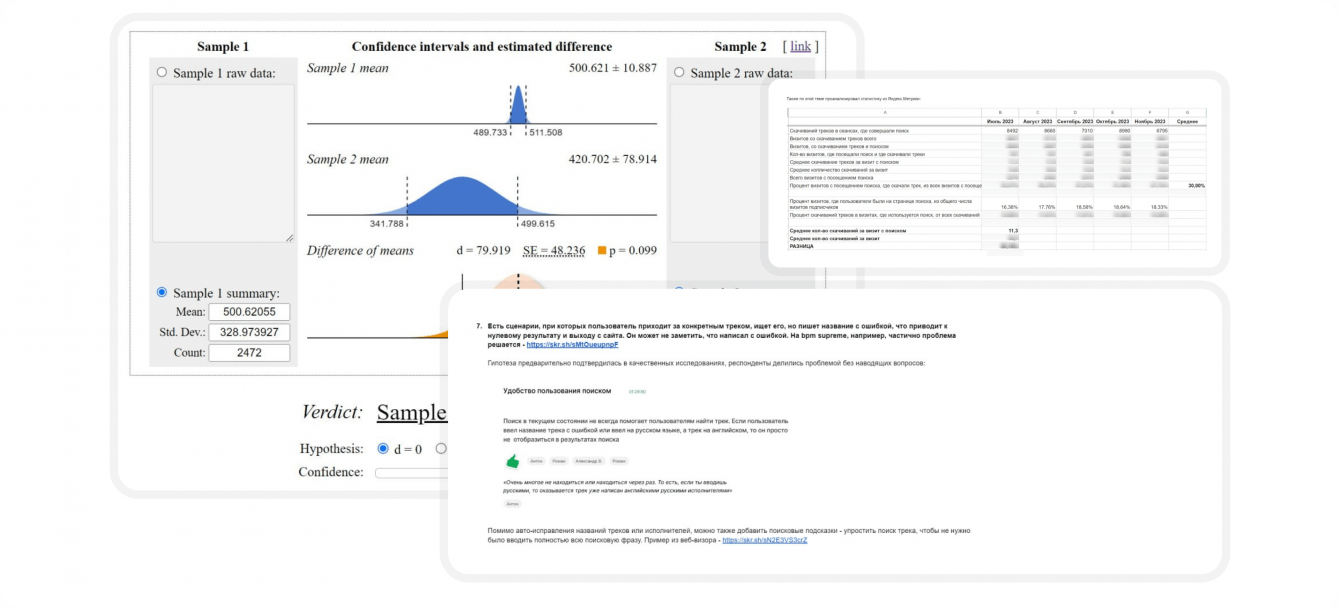Click the "Удобство пользования поиском" heading
Viewport: 1340px width, 609px height.
tap(557, 391)
